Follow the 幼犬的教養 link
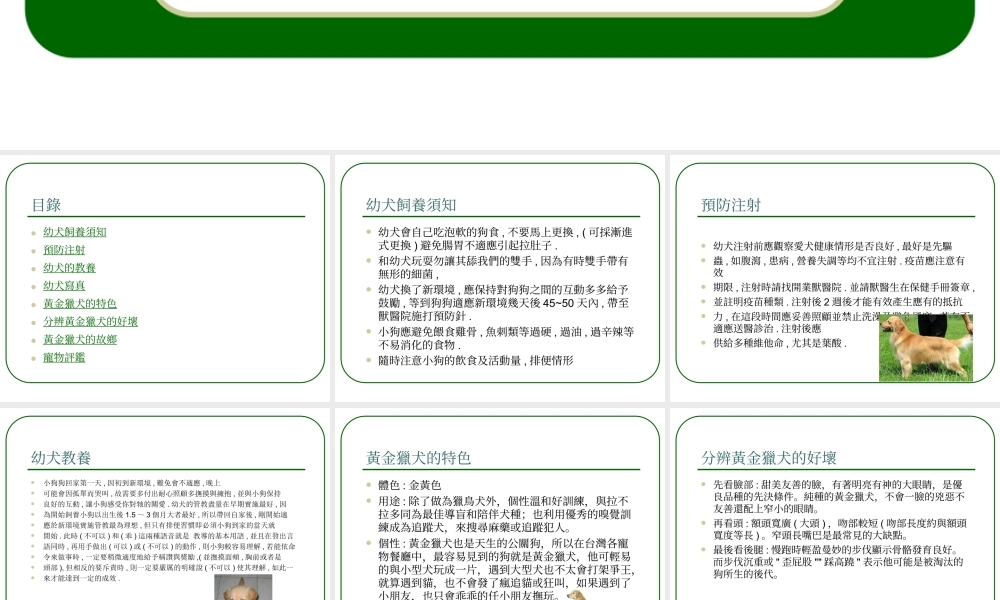Viewport: 1000px width, 600px height. [x=69, y=268]
